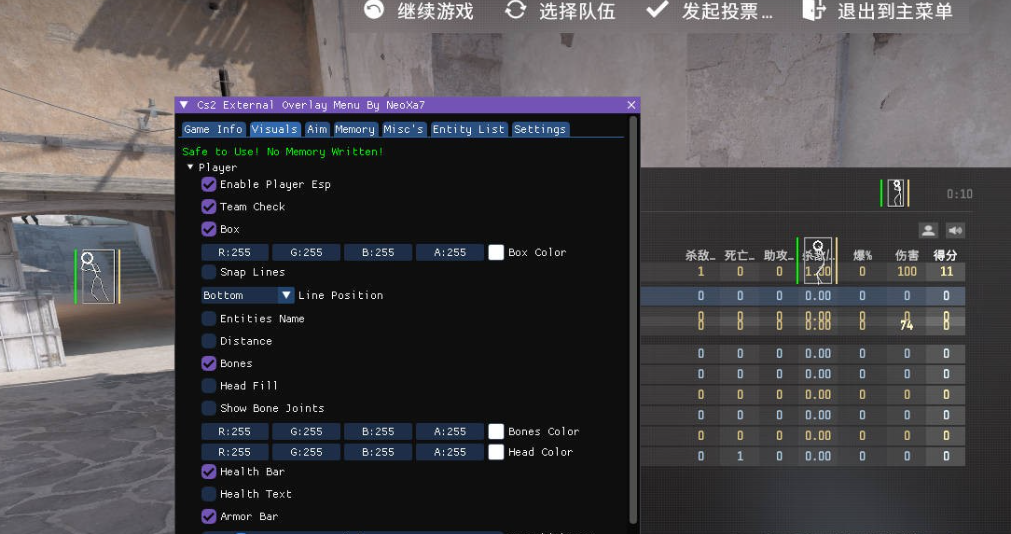The image size is (1011, 534).
Task: Enable Snap Lines checkbox
Action: tap(209, 272)
